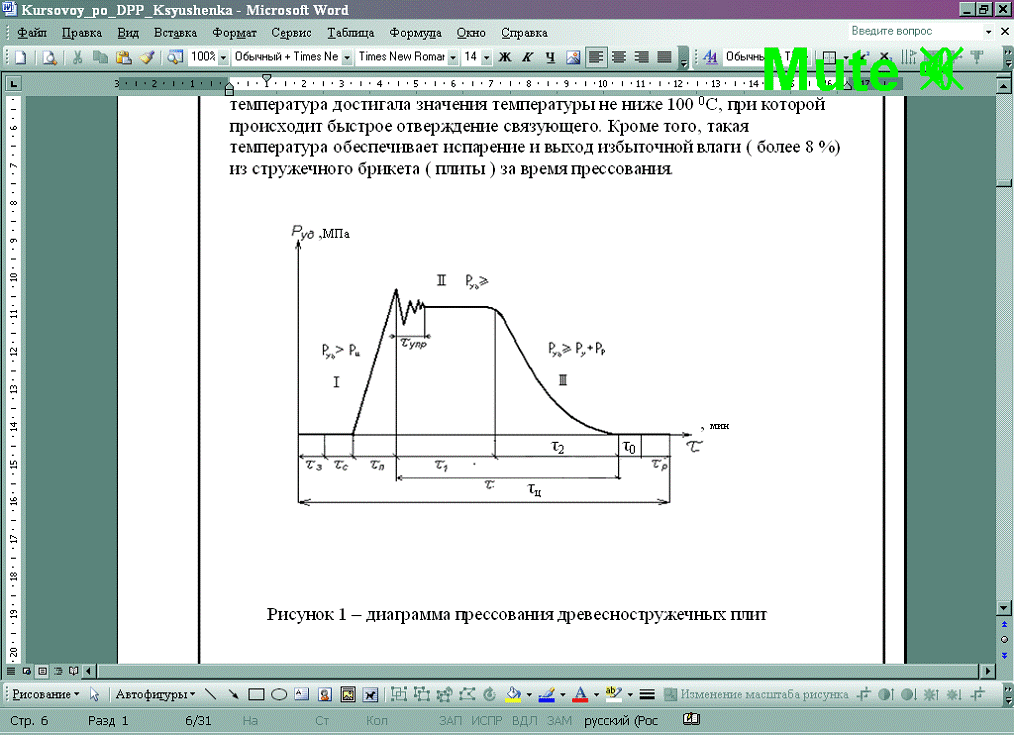Open the Вставка menu
This screenshot has height=735, width=1014.
click(175, 33)
